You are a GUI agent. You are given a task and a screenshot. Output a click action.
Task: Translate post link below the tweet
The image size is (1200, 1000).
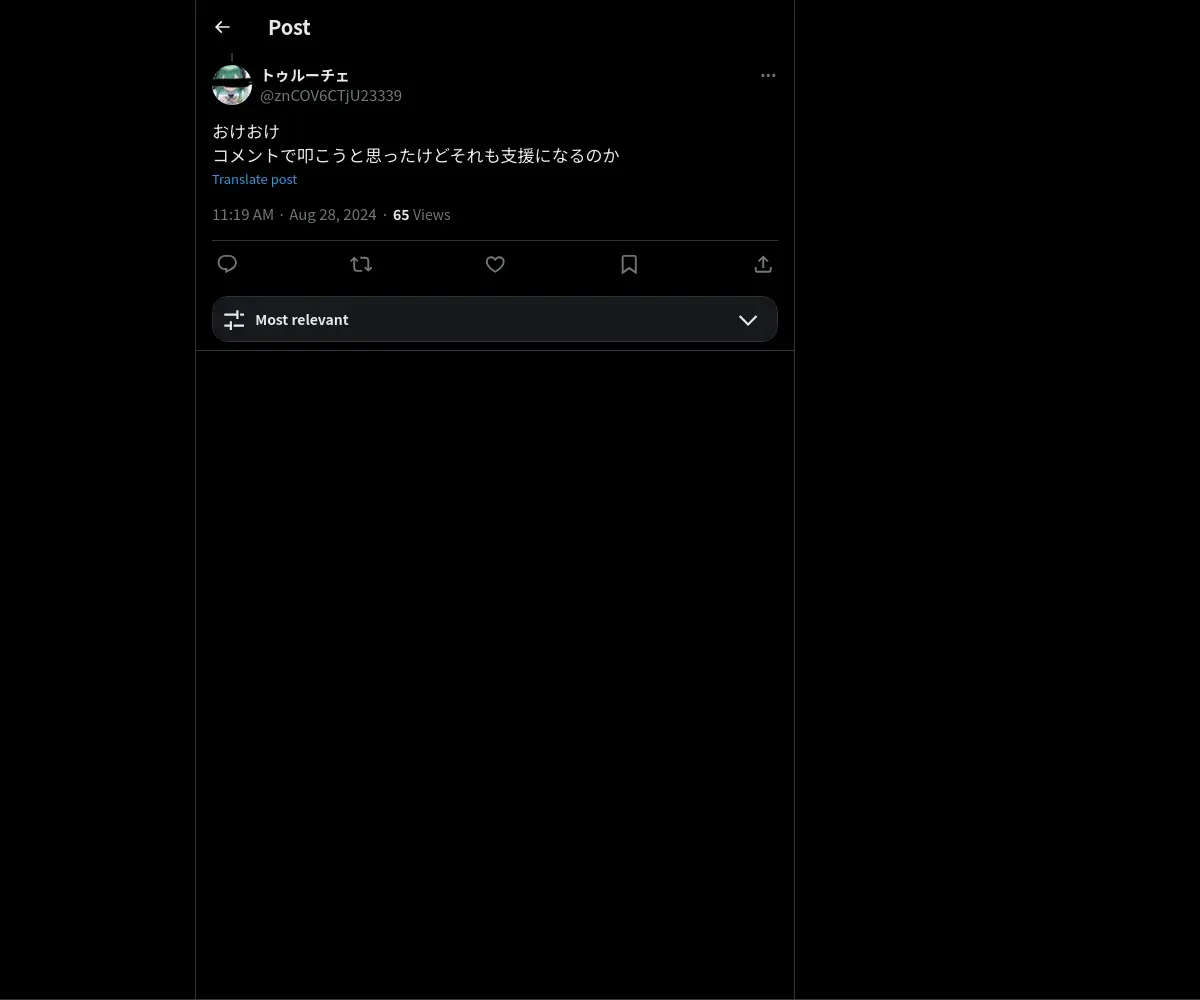(255, 179)
